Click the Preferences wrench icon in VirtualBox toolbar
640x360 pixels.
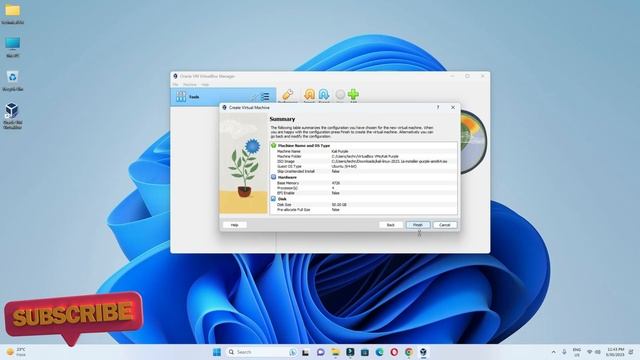[288, 95]
